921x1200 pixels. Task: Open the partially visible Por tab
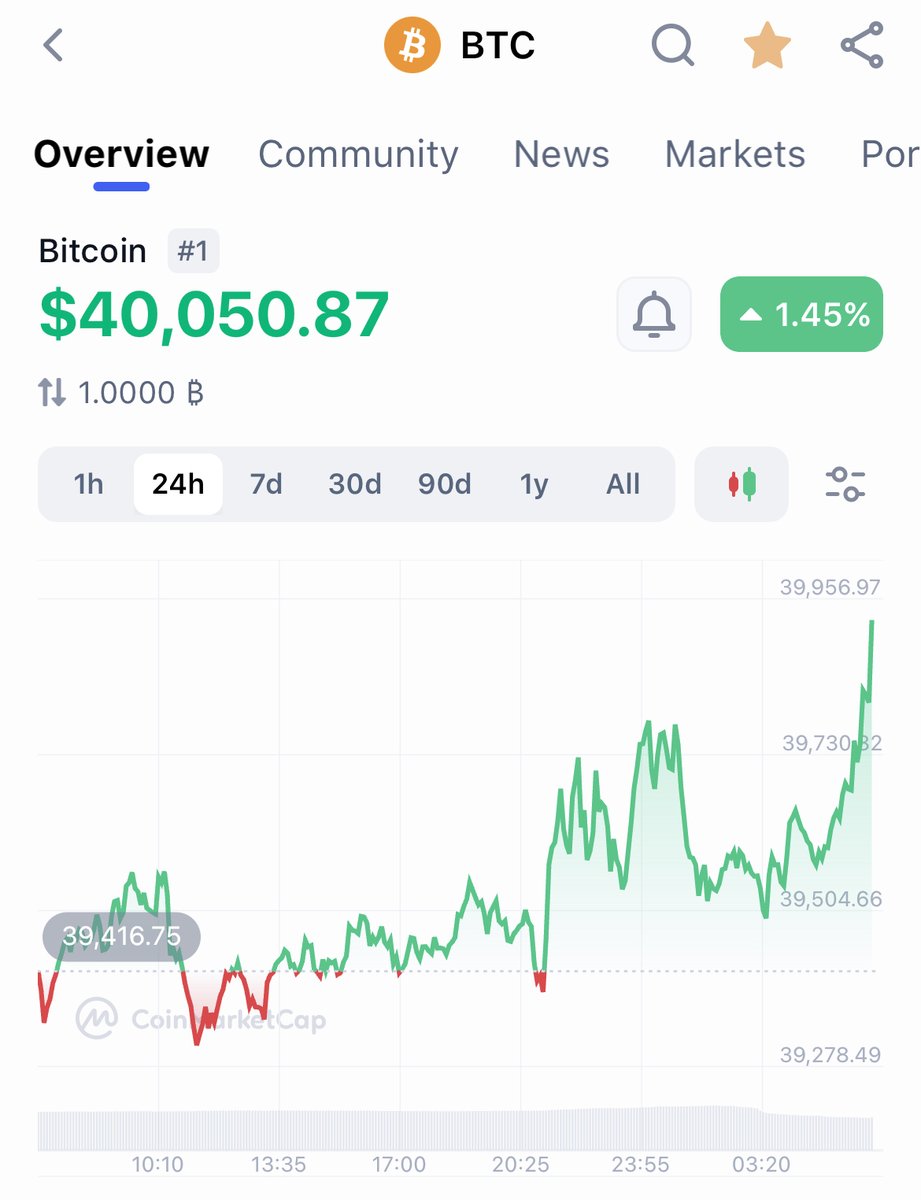click(889, 154)
